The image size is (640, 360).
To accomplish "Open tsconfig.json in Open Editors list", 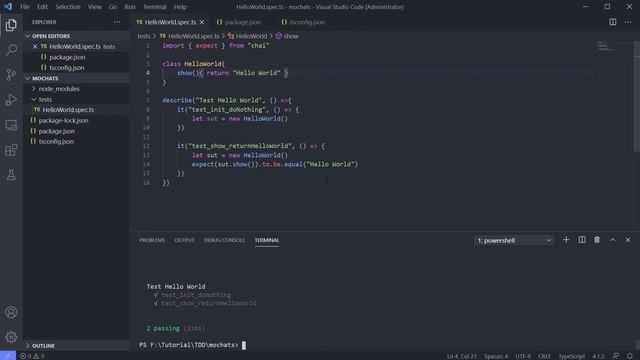I will click(67, 68).
